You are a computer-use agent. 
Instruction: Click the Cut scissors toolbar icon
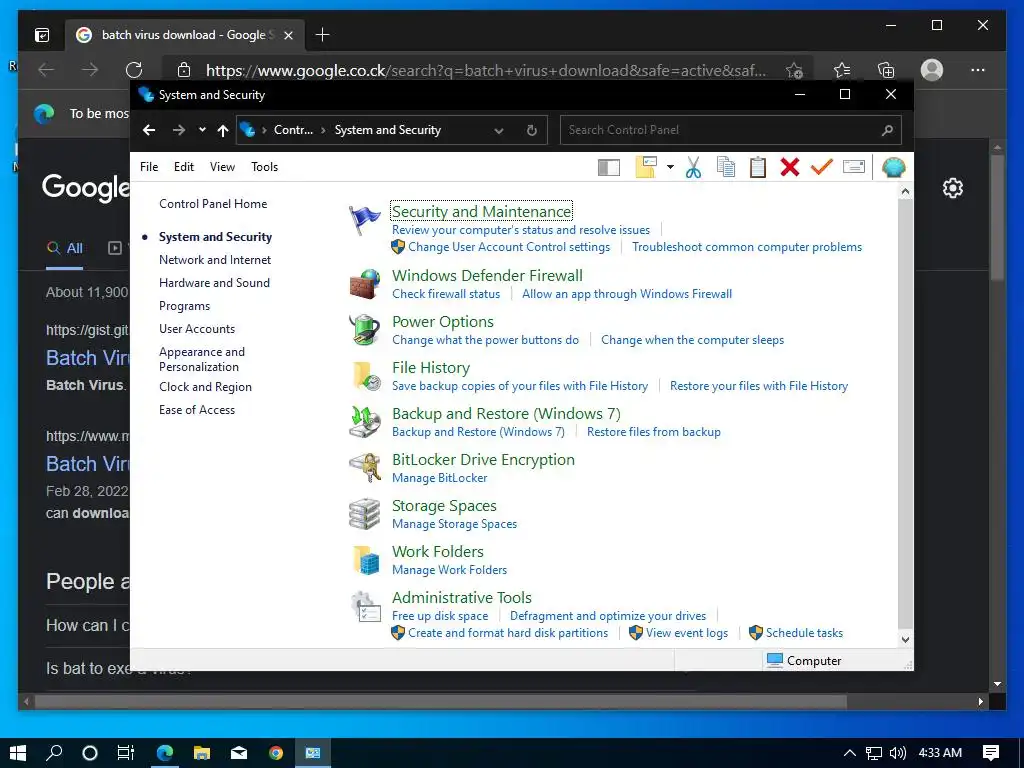coord(694,168)
